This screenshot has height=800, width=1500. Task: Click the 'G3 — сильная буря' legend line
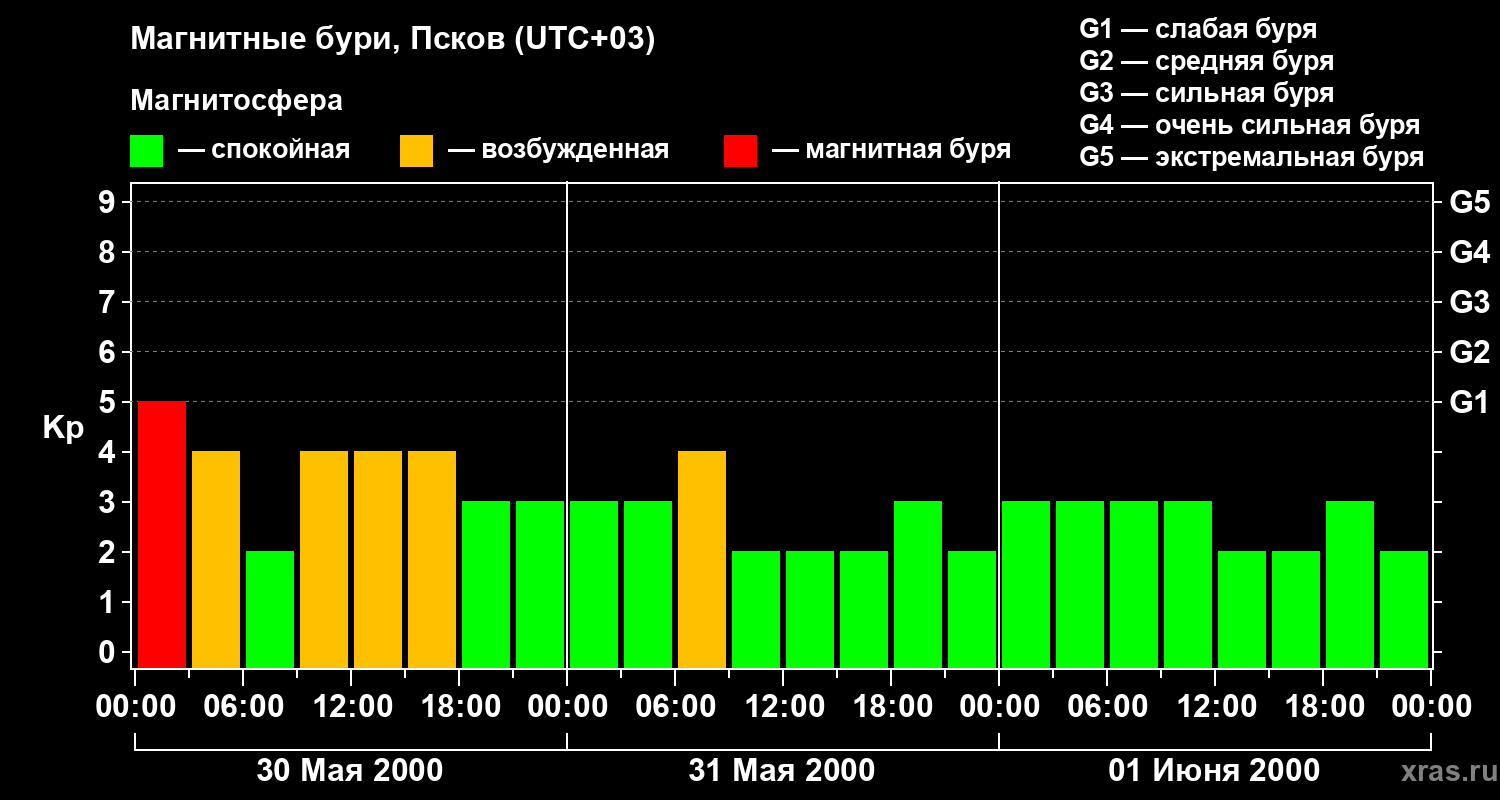point(1206,93)
